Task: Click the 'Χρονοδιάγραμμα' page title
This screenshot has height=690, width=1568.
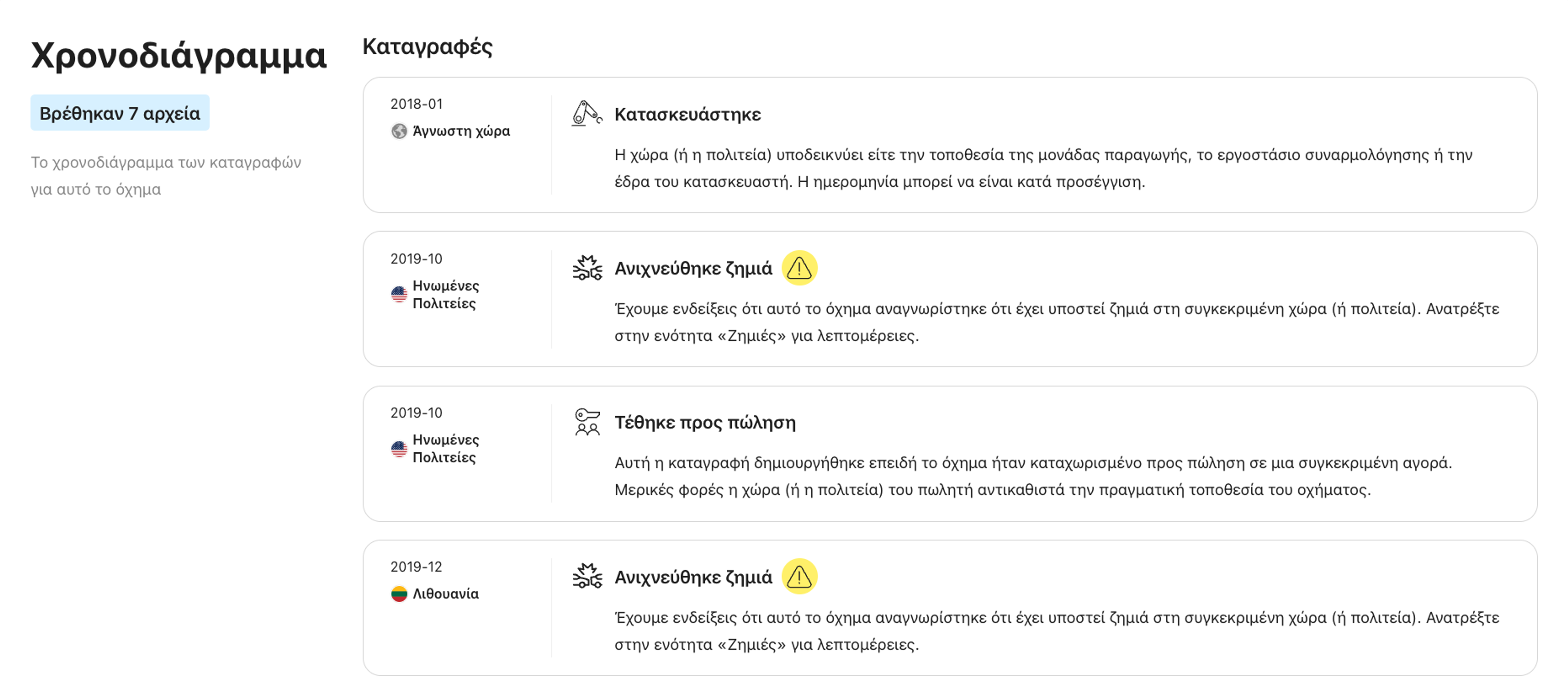Action: (x=179, y=56)
